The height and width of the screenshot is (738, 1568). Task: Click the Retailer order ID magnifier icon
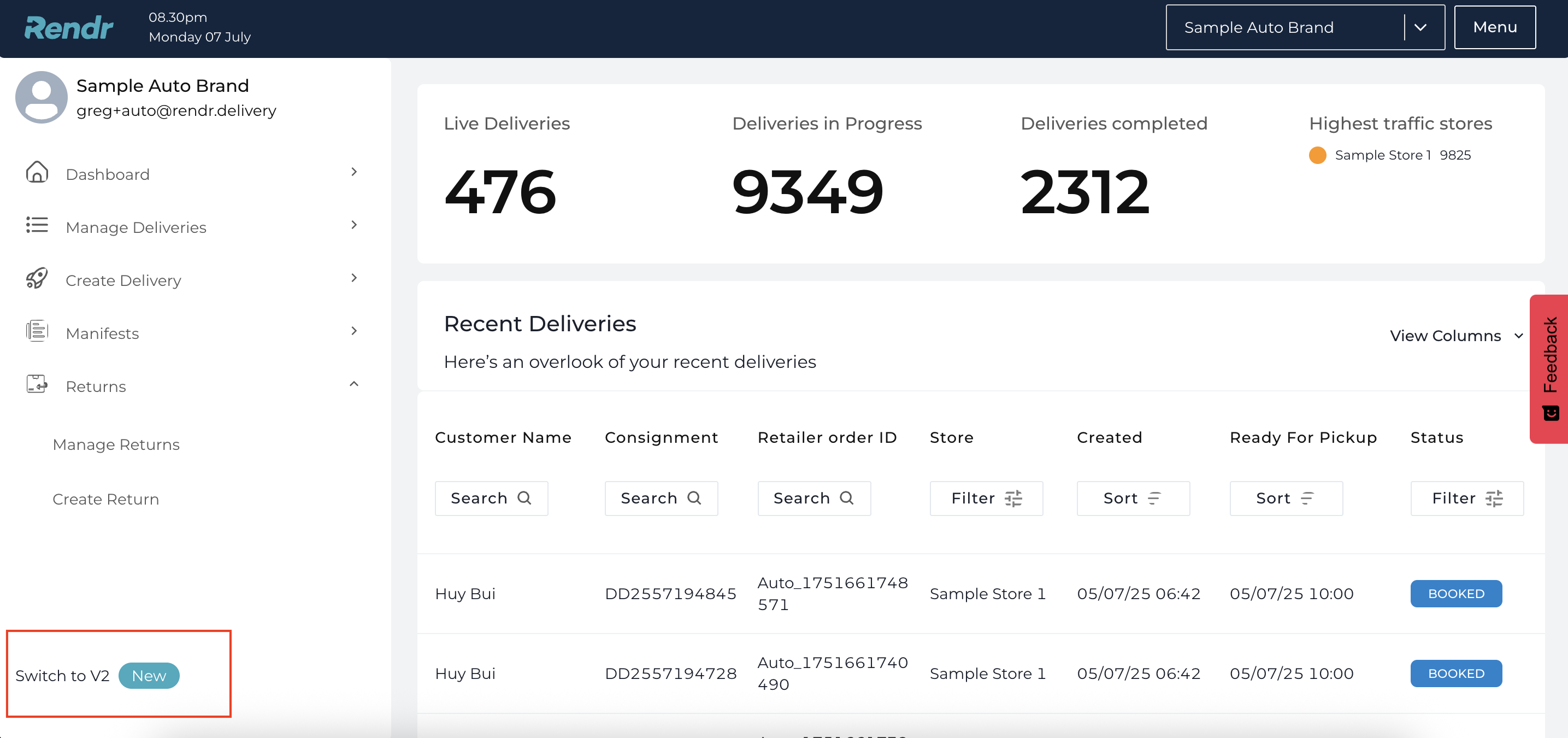tap(847, 498)
